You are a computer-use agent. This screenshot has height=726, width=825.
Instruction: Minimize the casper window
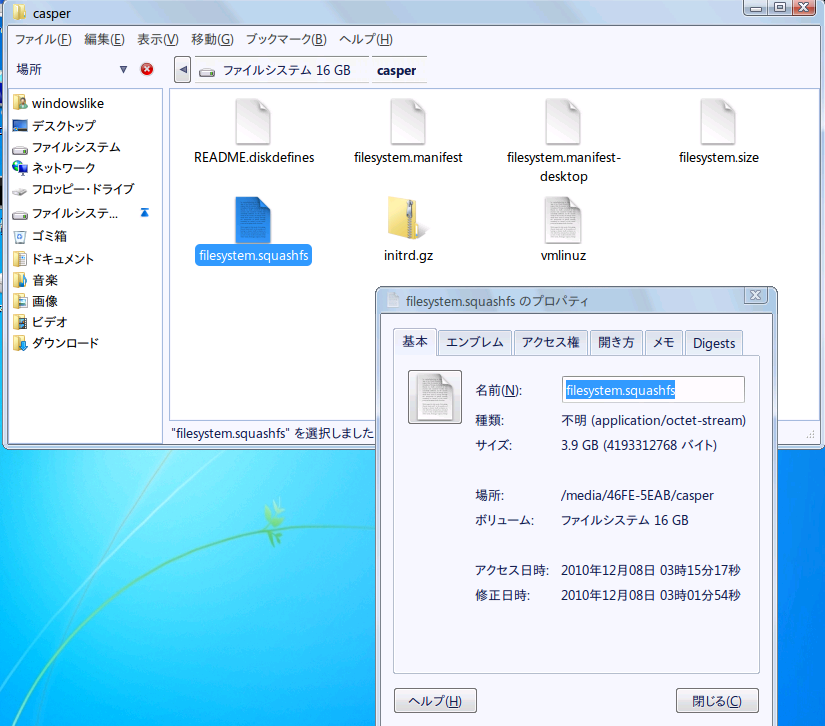[x=757, y=7]
